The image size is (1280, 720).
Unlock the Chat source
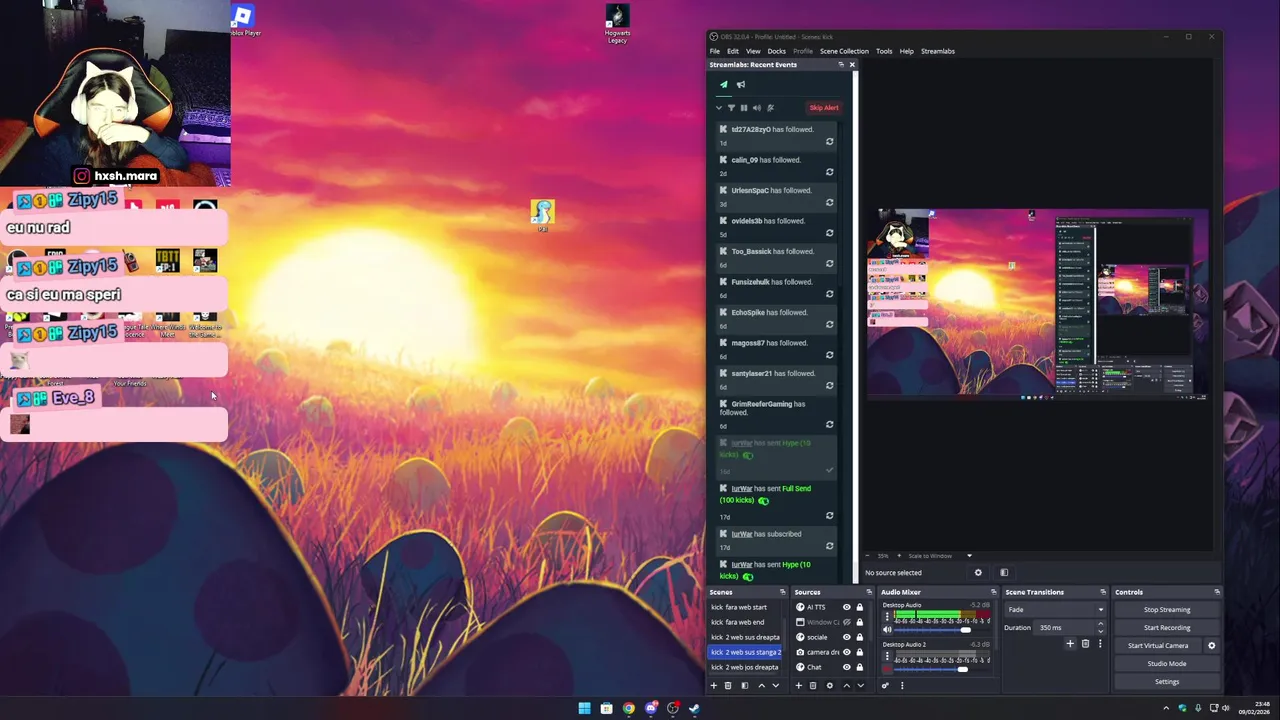[x=860, y=667]
